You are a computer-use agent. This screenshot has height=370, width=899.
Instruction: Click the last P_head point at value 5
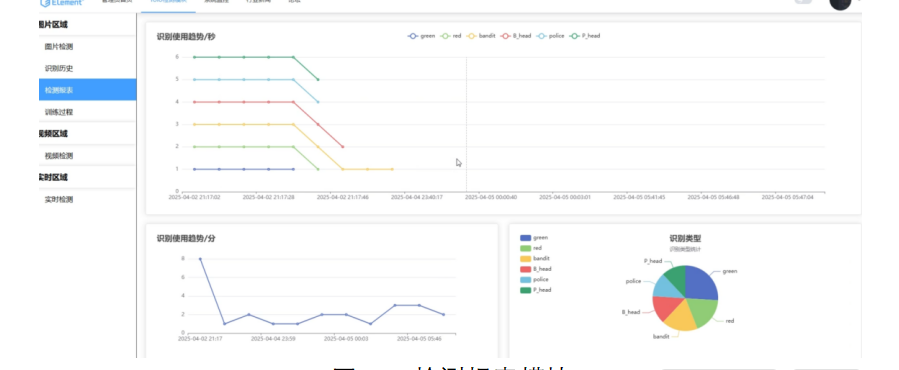[x=318, y=79]
